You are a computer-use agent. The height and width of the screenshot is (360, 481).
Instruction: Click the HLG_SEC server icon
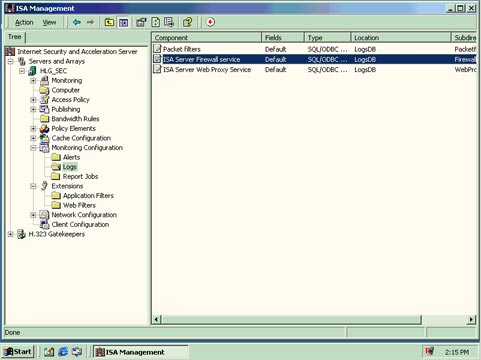pyautogui.click(x=33, y=71)
